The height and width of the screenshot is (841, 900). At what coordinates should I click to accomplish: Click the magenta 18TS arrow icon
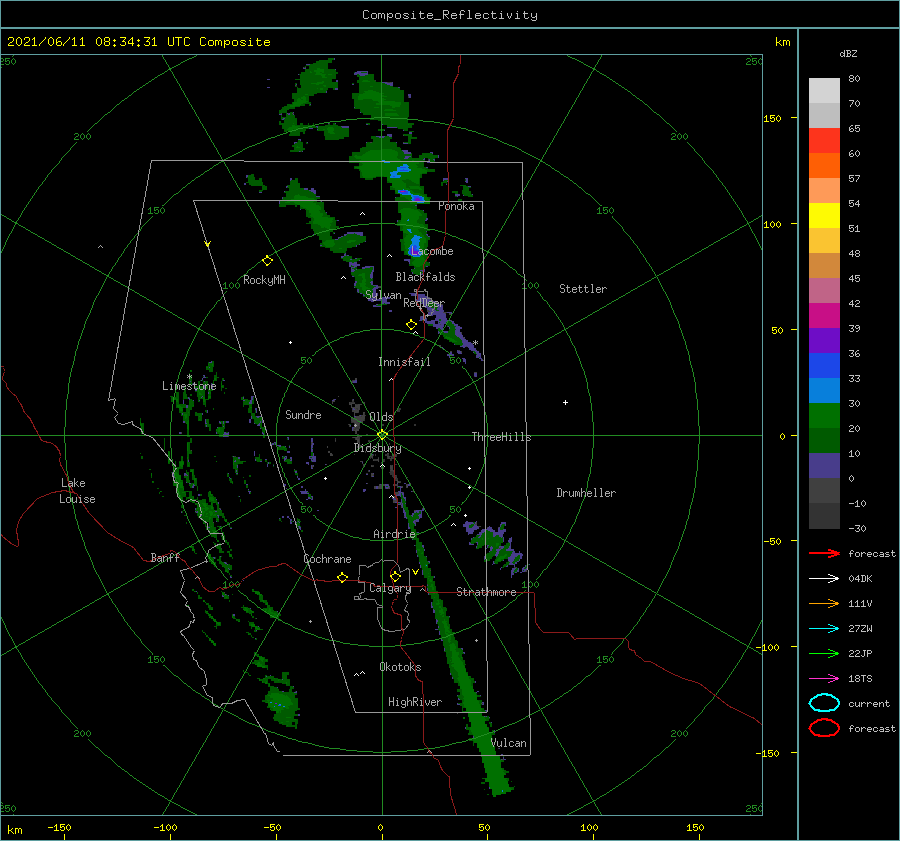[824, 679]
